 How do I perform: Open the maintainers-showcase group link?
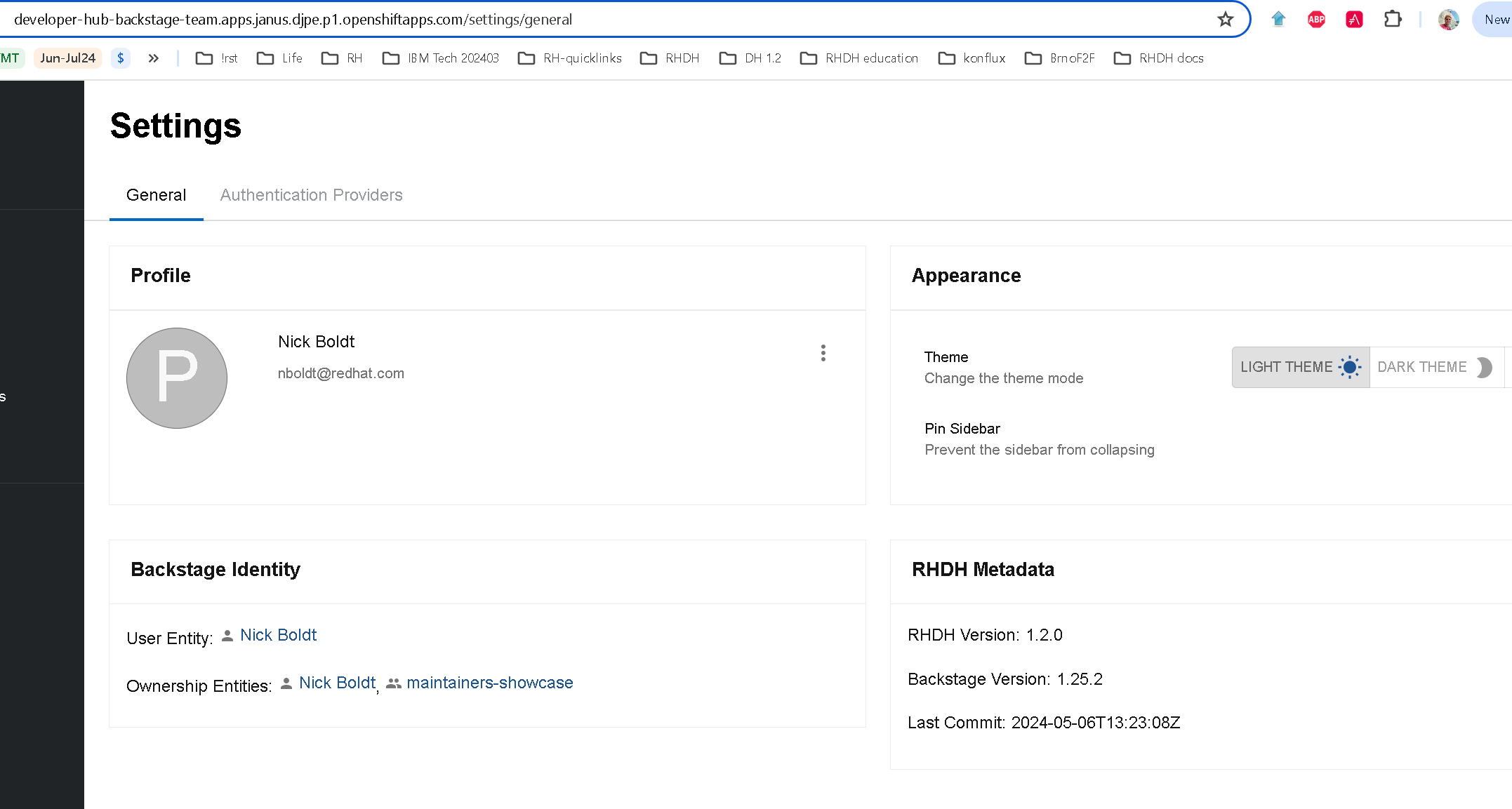tap(489, 683)
